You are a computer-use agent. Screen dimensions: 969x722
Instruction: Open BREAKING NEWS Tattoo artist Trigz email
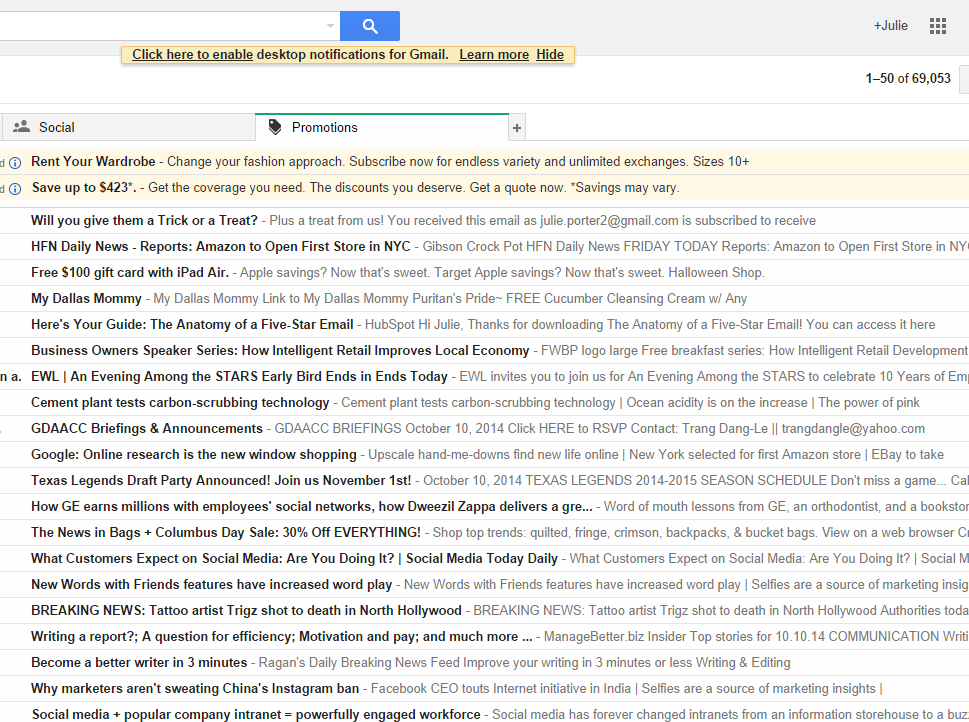click(x=484, y=610)
